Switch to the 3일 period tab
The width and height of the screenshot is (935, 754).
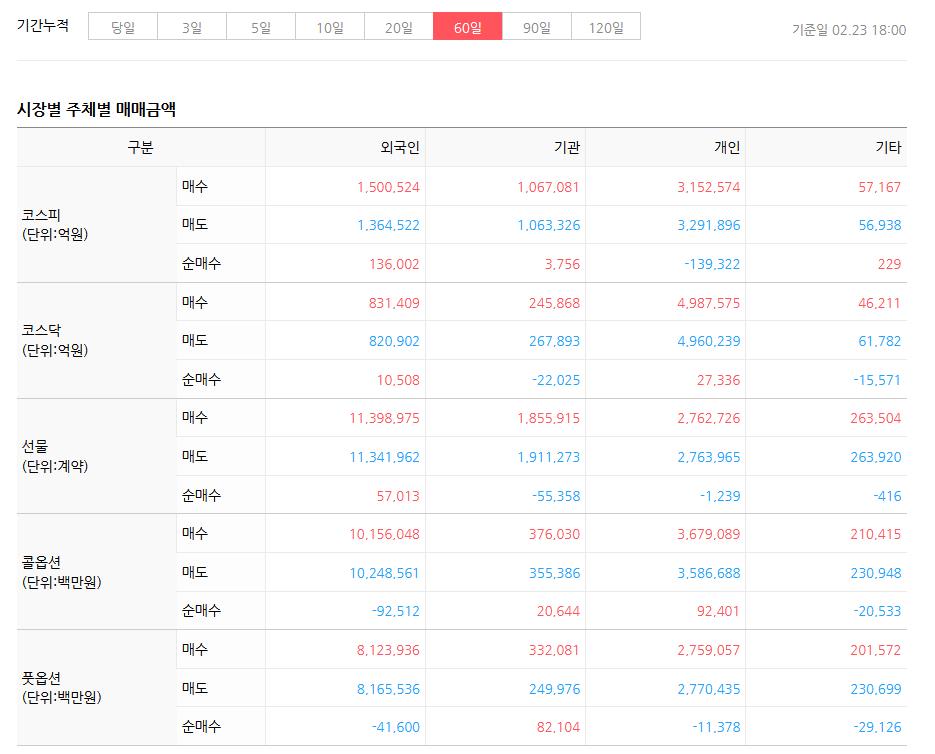(192, 27)
